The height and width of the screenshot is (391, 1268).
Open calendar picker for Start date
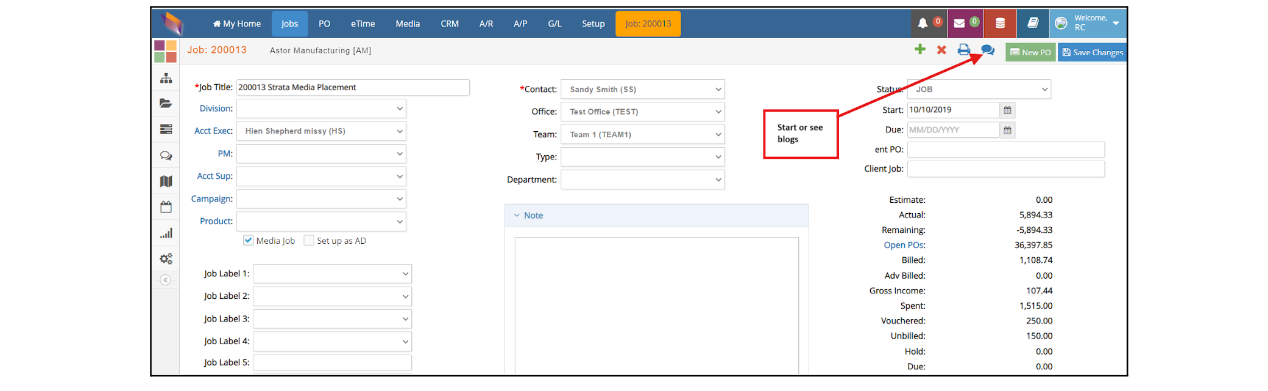coord(1008,110)
